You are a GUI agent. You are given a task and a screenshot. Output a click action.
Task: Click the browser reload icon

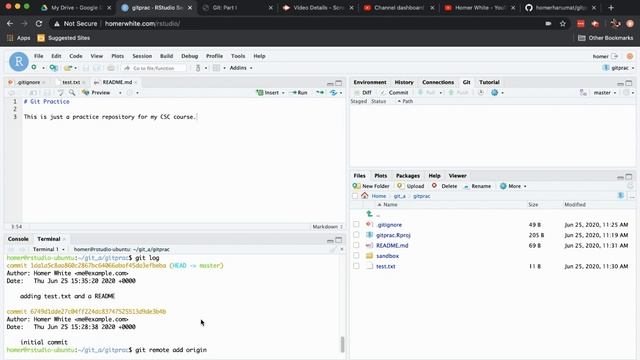pyautogui.click(x=39, y=24)
